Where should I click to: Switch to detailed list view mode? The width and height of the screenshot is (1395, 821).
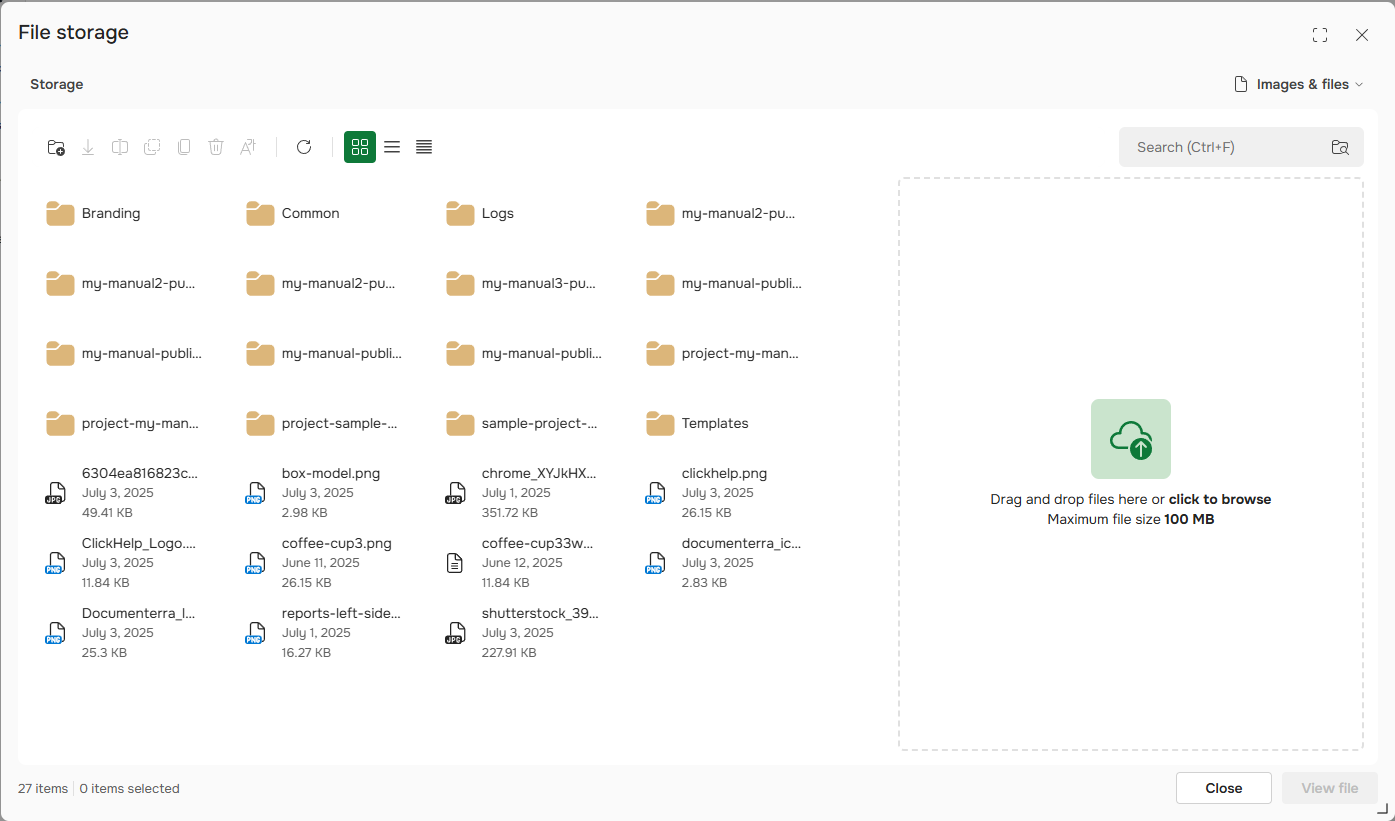(x=424, y=147)
